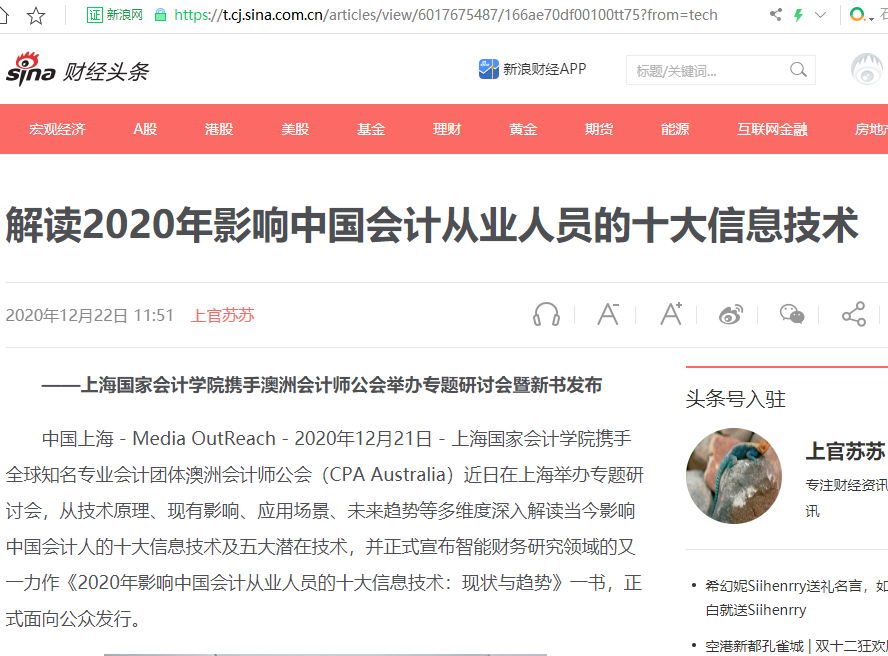888x656 pixels.
Task: Open author link 上官苏苏 beside the date
Action: click(x=223, y=315)
